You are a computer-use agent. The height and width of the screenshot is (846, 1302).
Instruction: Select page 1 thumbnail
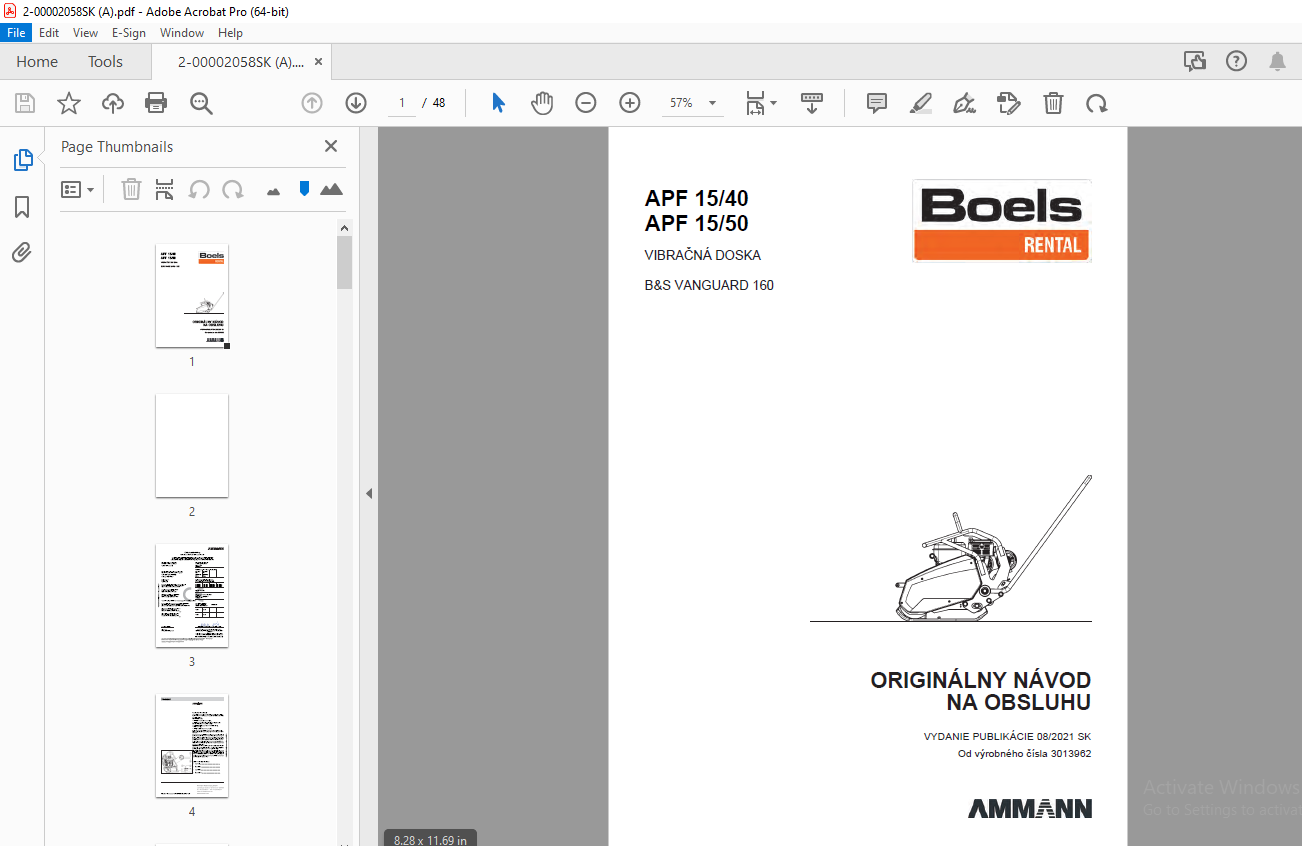click(x=192, y=296)
